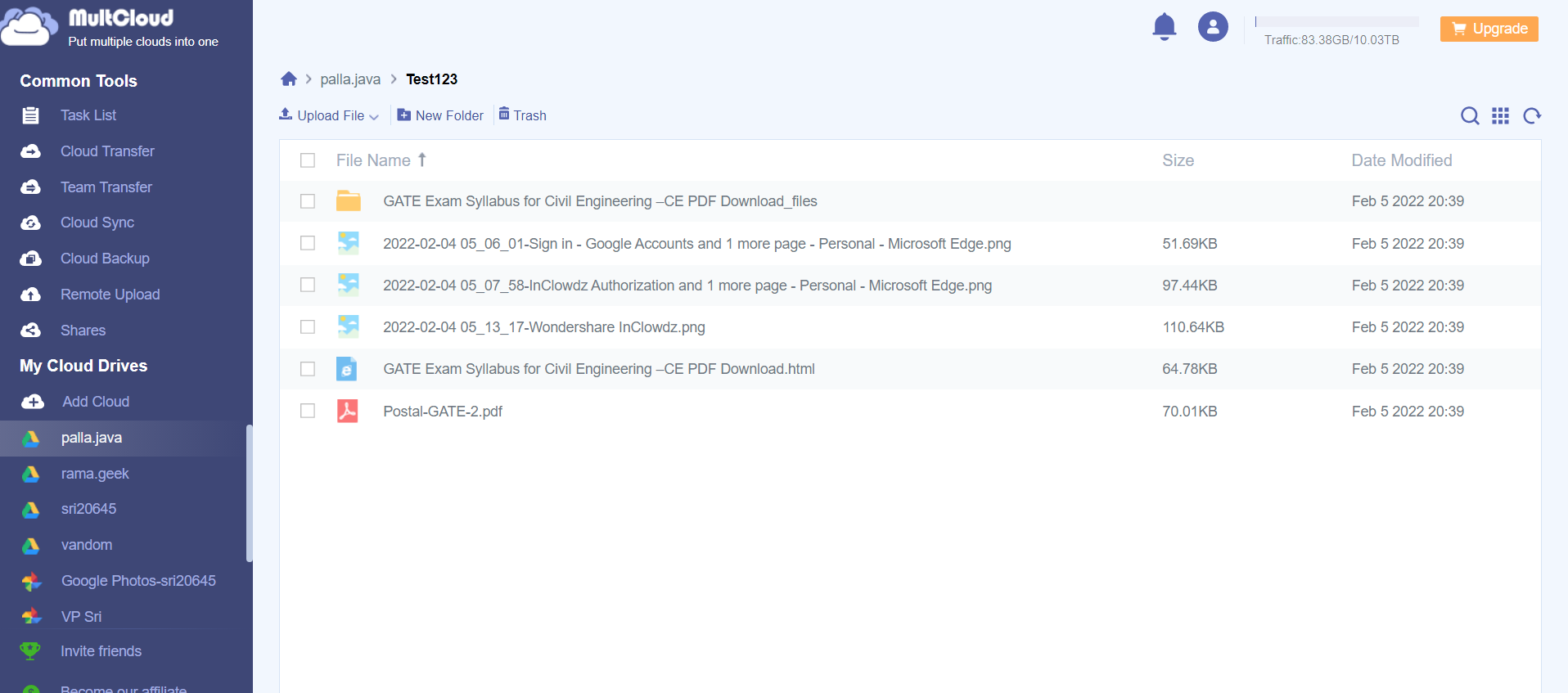Click the Add Cloud plus icon

(x=33, y=402)
